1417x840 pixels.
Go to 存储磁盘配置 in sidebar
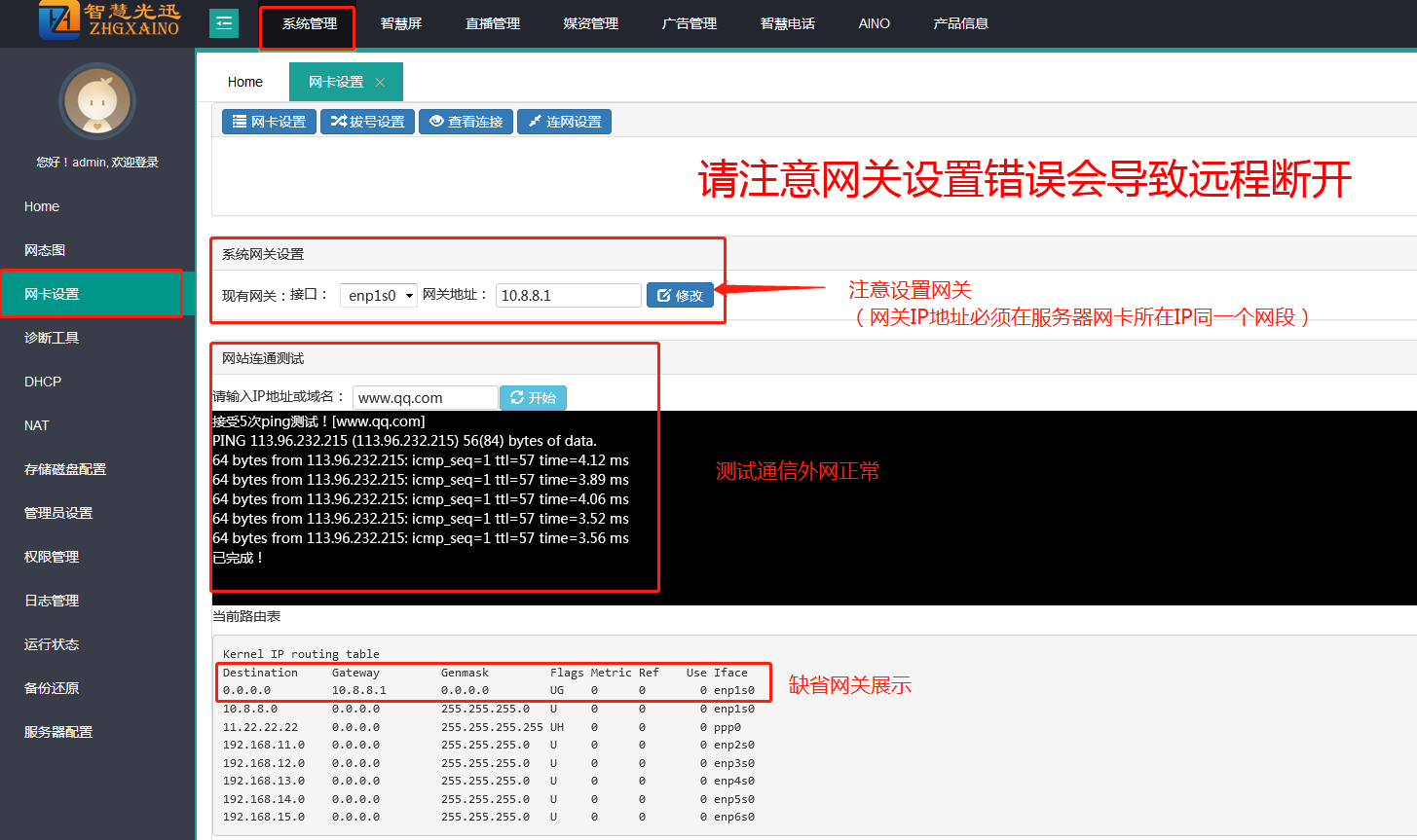point(65,469)
